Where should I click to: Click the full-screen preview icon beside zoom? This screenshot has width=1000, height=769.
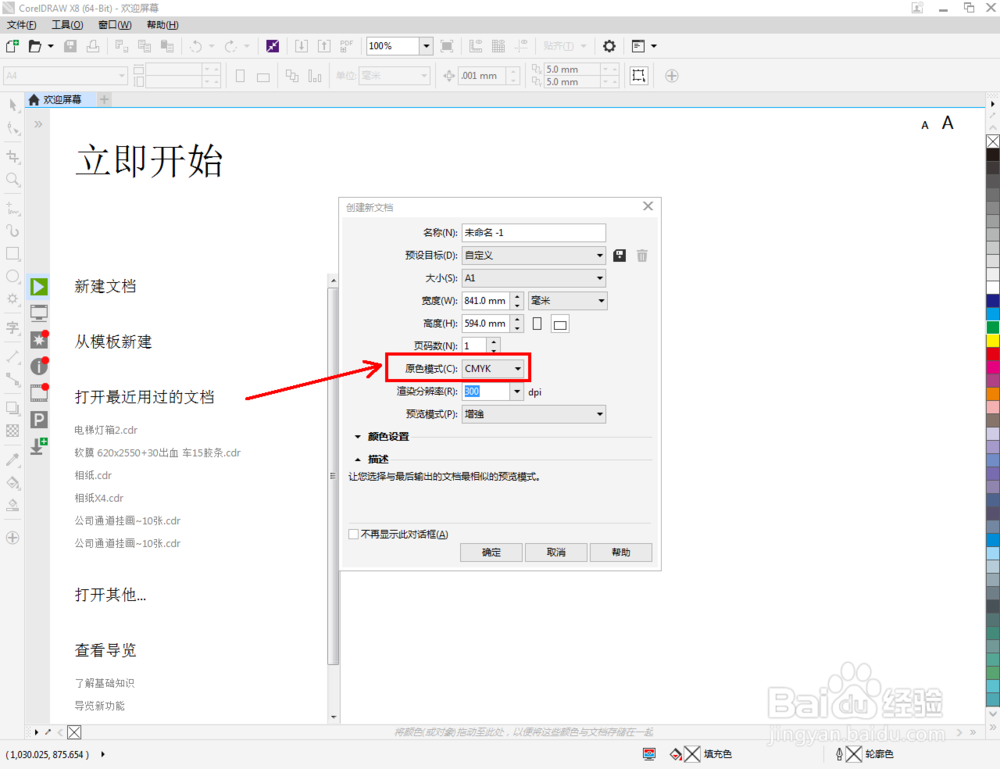447,46
